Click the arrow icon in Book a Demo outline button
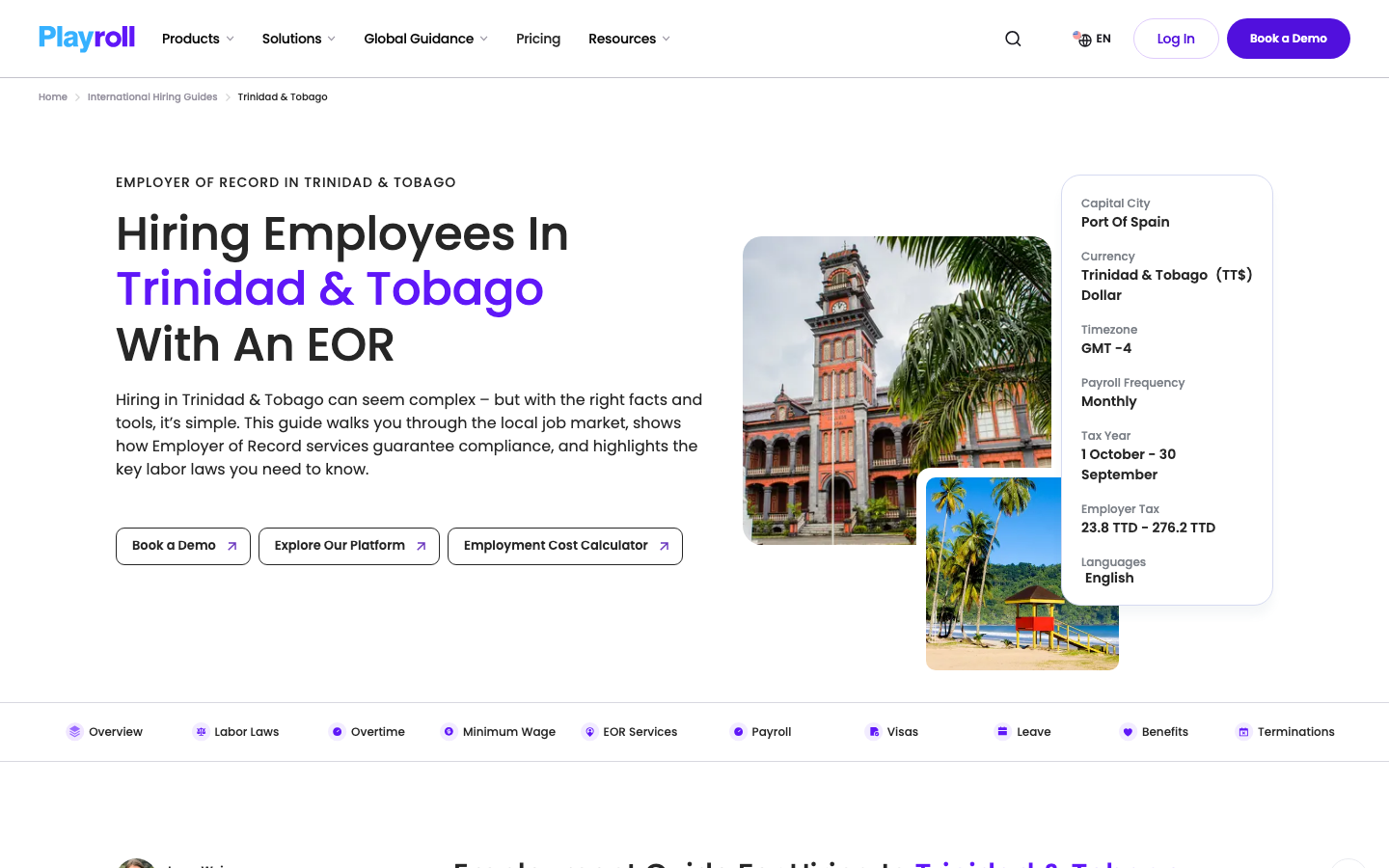Image resolution: width=1389 pixels, height=868 pixels. 231,546
